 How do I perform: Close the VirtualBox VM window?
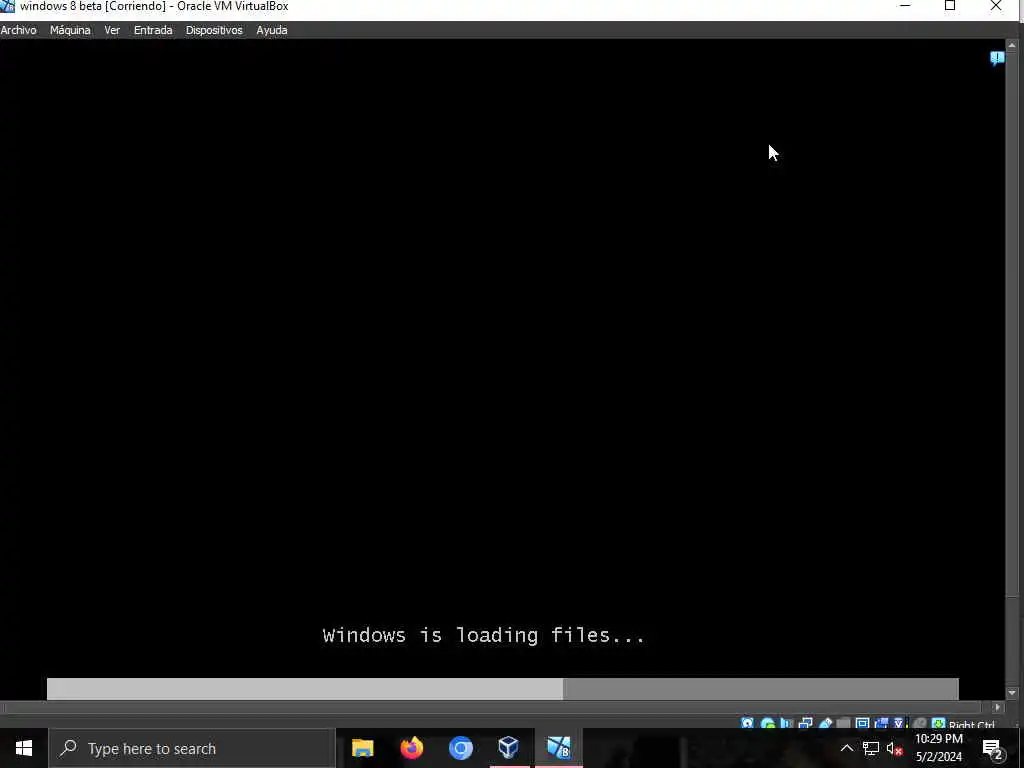coord(996,6)
